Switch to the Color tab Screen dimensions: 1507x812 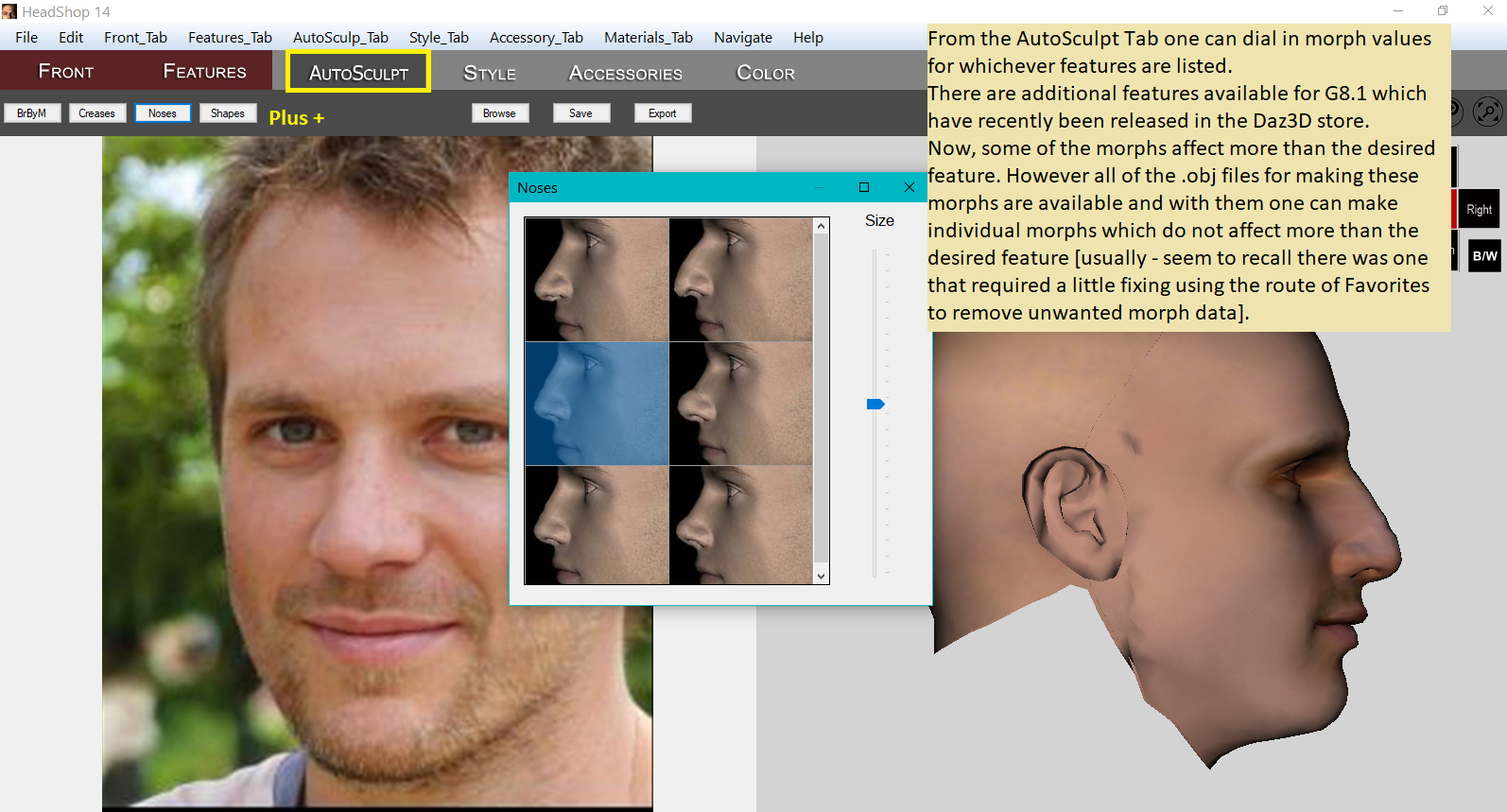(x=766, y=73)
